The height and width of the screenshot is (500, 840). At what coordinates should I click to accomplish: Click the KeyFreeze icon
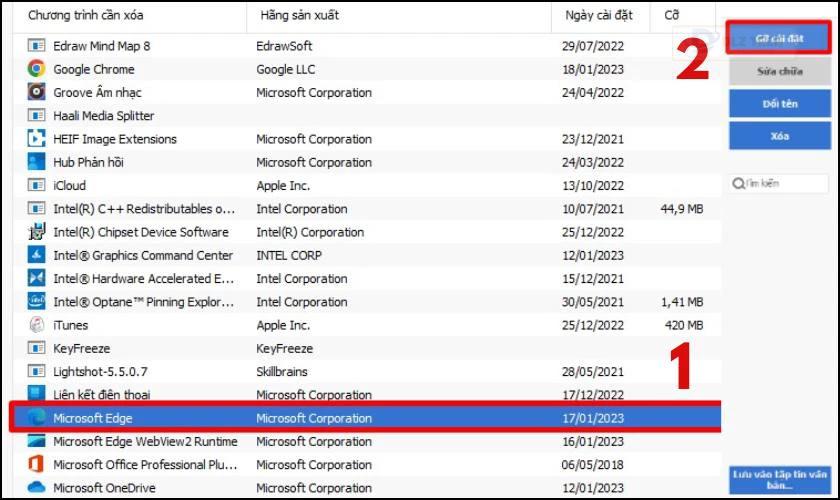pyautogui.click(x=36, y=348)
